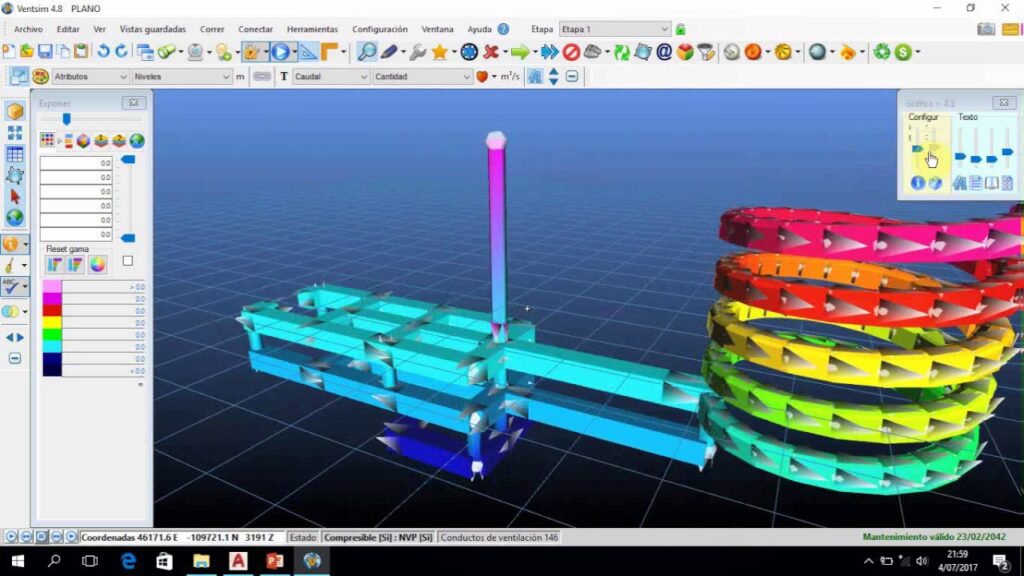Click the up/down level arrows button
1024x576 pixels.
coord(553,76)
